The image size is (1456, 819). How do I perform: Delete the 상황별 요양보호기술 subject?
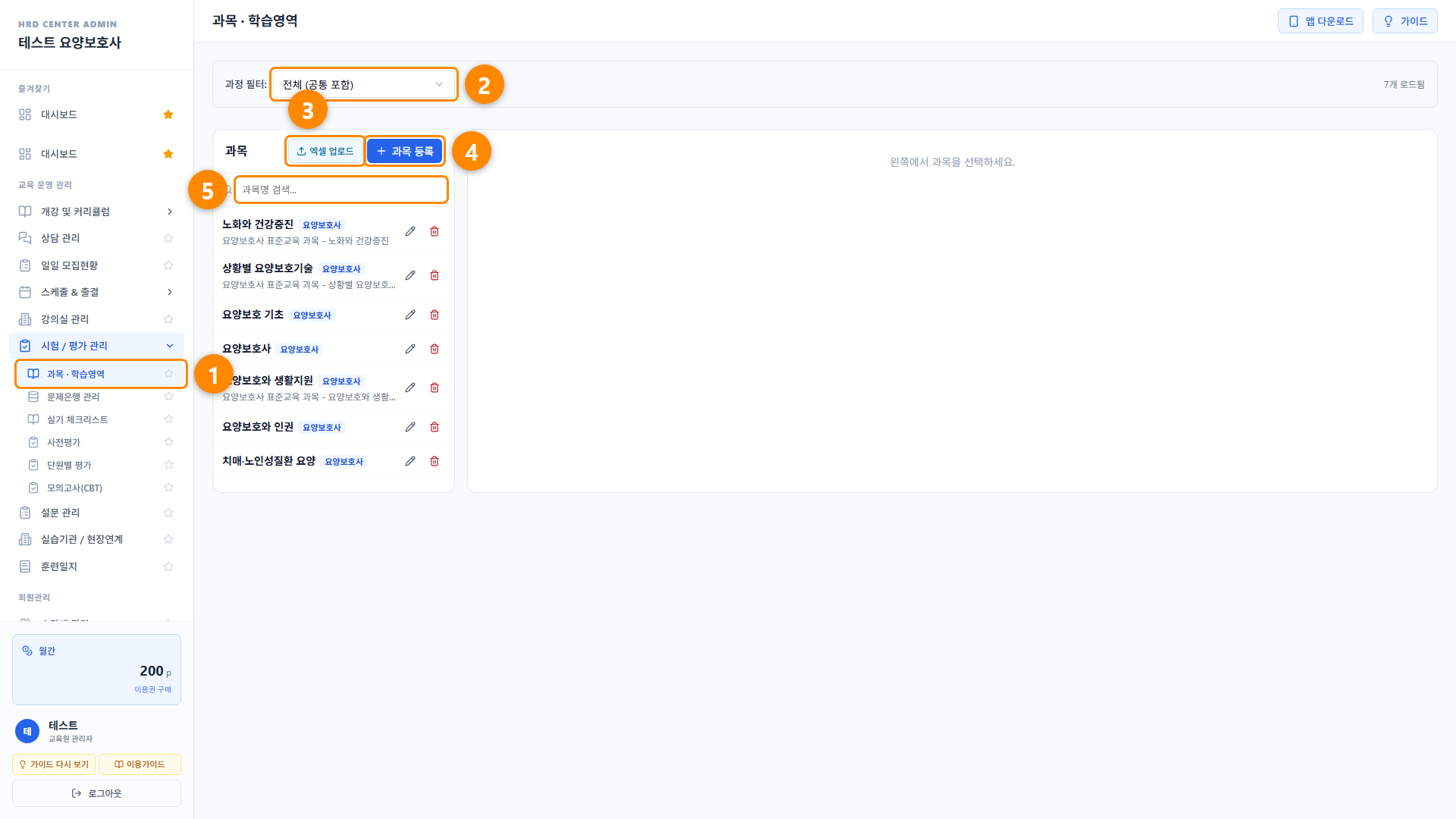(435, 275)
